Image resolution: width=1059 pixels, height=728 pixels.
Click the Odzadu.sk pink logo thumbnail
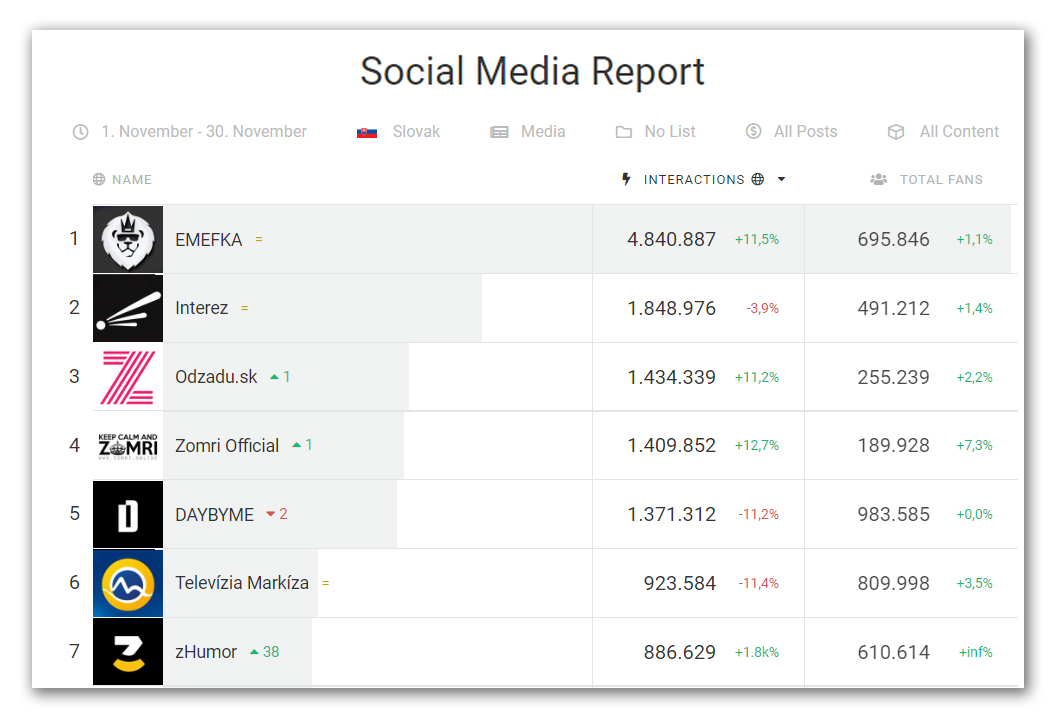(128, 377)
